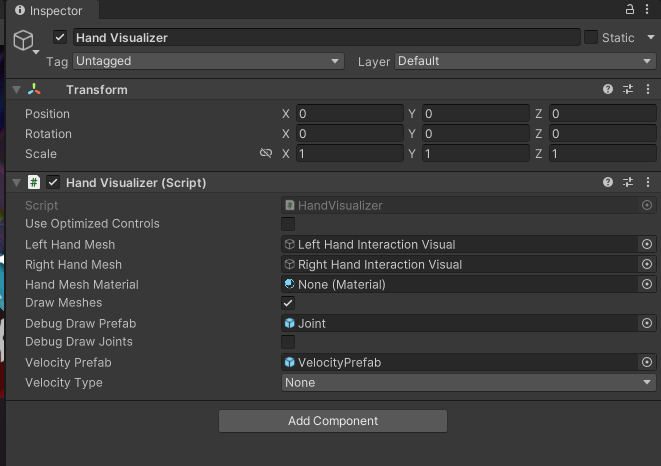
Task: Click the Inspector lock icon
Action: pyautogui.click(x=630, y=9)
